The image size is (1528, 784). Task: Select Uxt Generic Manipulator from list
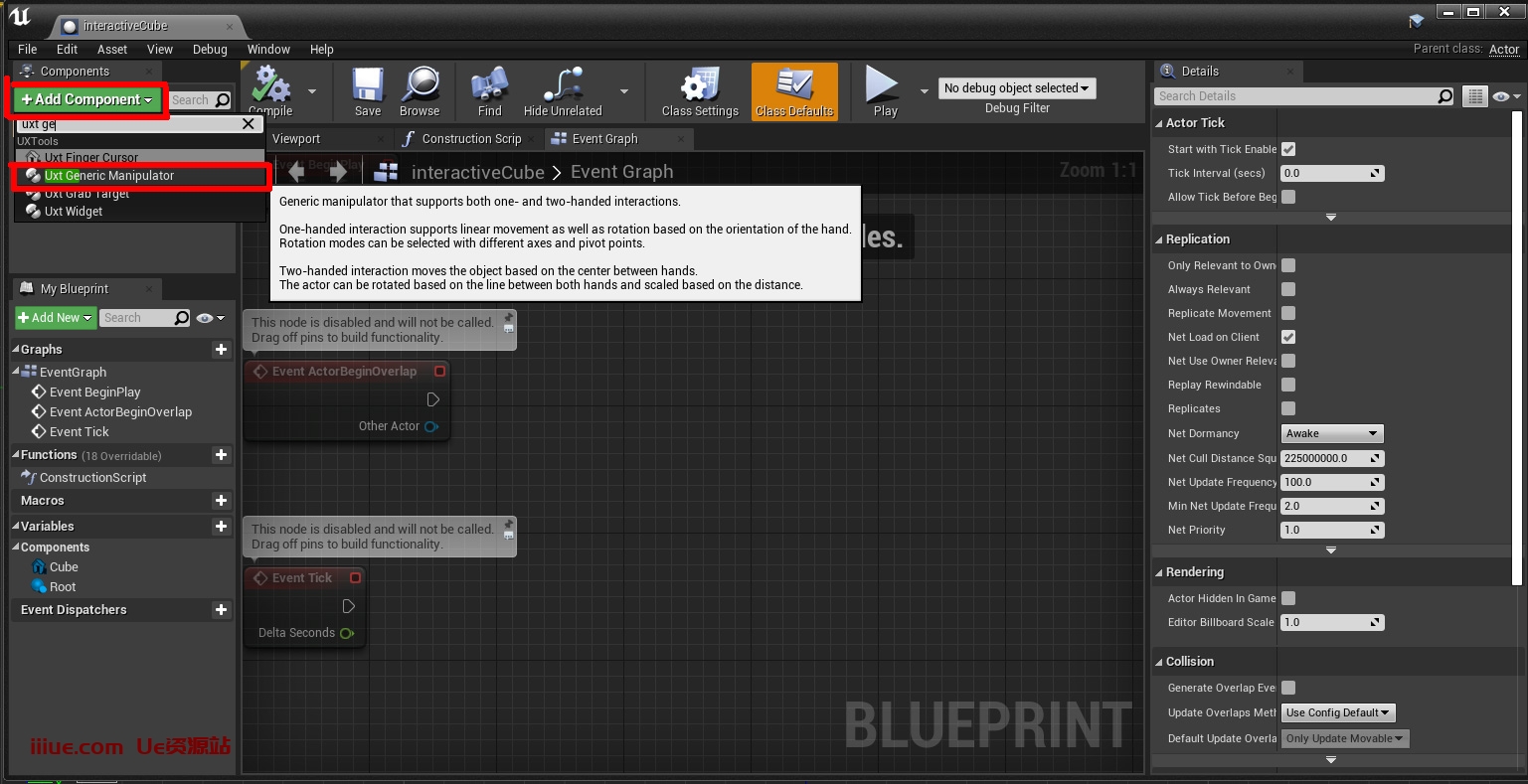pos(109,176)
